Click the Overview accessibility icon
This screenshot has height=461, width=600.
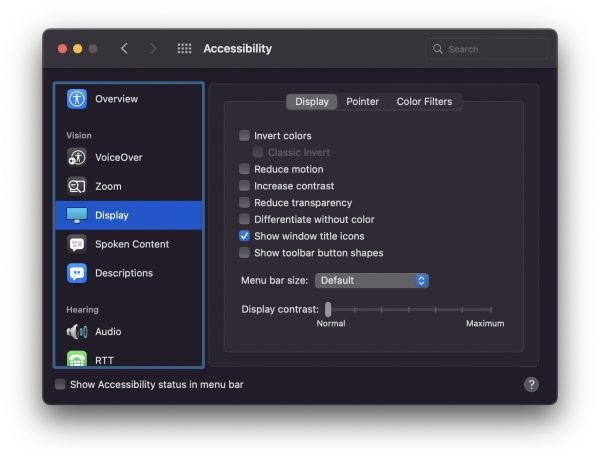click(x=77, y=99)
